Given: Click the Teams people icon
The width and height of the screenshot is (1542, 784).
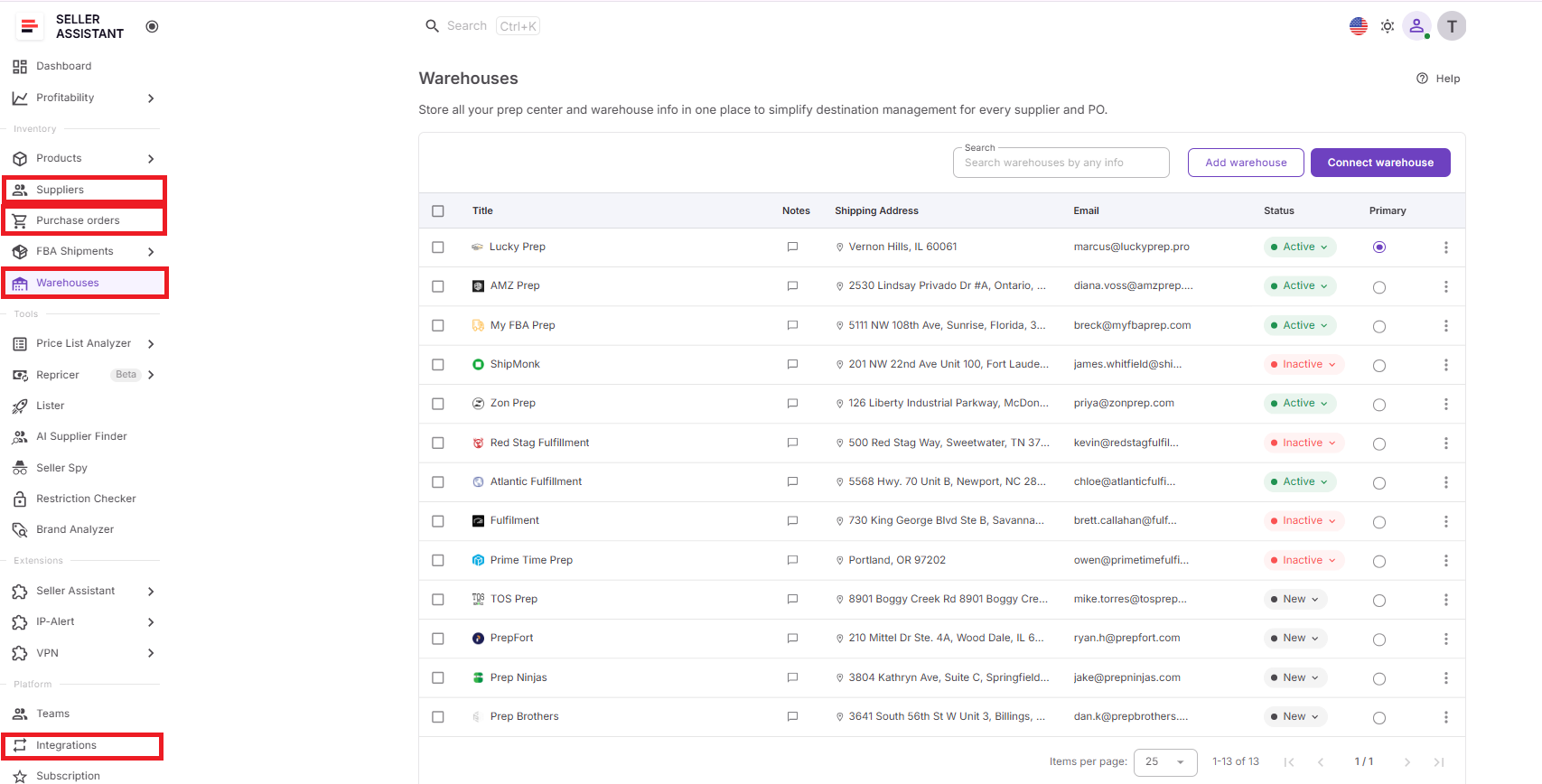Looking at the screenshot, I should (x=20, y=714).
